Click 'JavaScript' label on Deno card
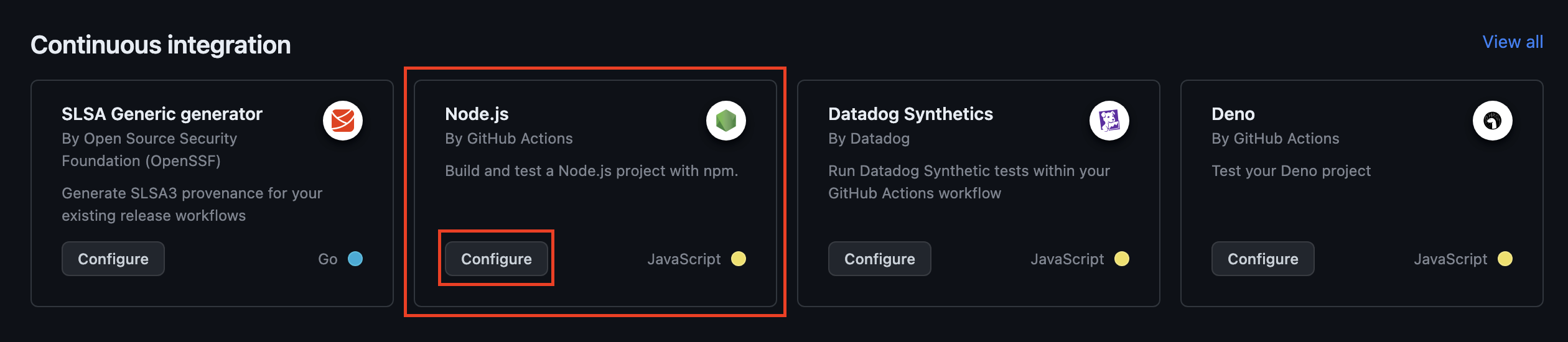The height and width of the screenshot is (342, 1568). 1450,259
